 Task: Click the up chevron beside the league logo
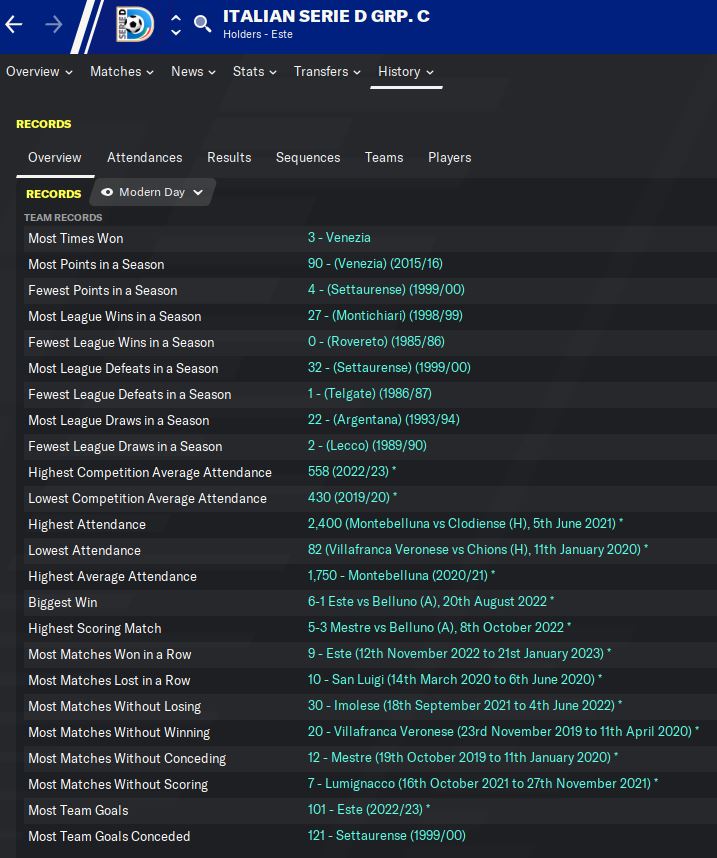coord(176,17)
